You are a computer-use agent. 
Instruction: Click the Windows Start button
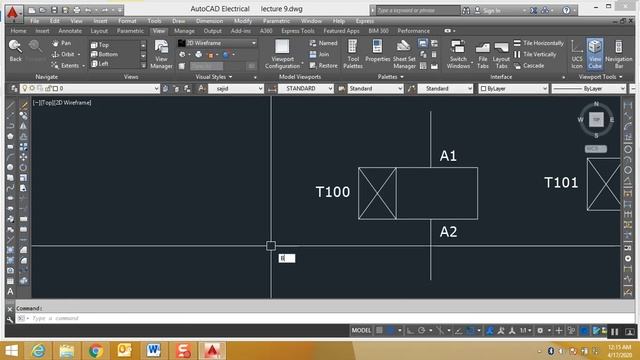[11, 351]
